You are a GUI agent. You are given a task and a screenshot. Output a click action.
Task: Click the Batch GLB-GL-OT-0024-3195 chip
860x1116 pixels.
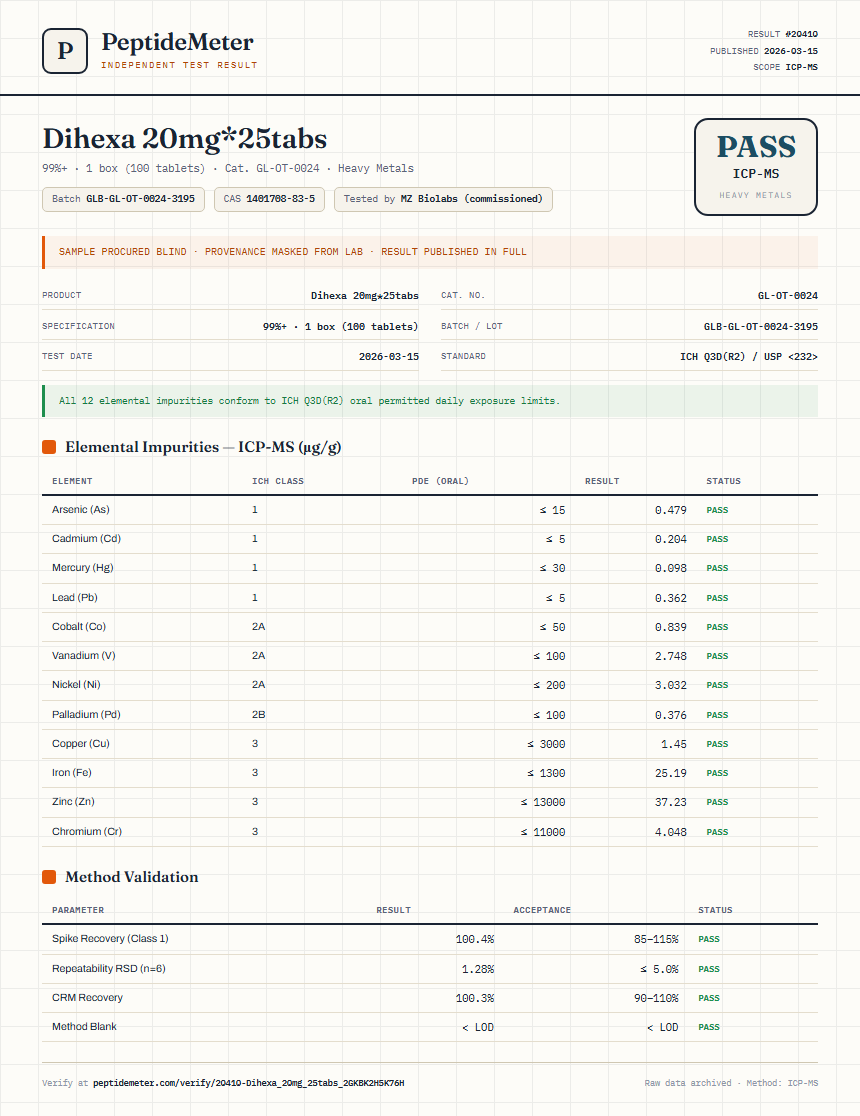(x=123, y=199)
